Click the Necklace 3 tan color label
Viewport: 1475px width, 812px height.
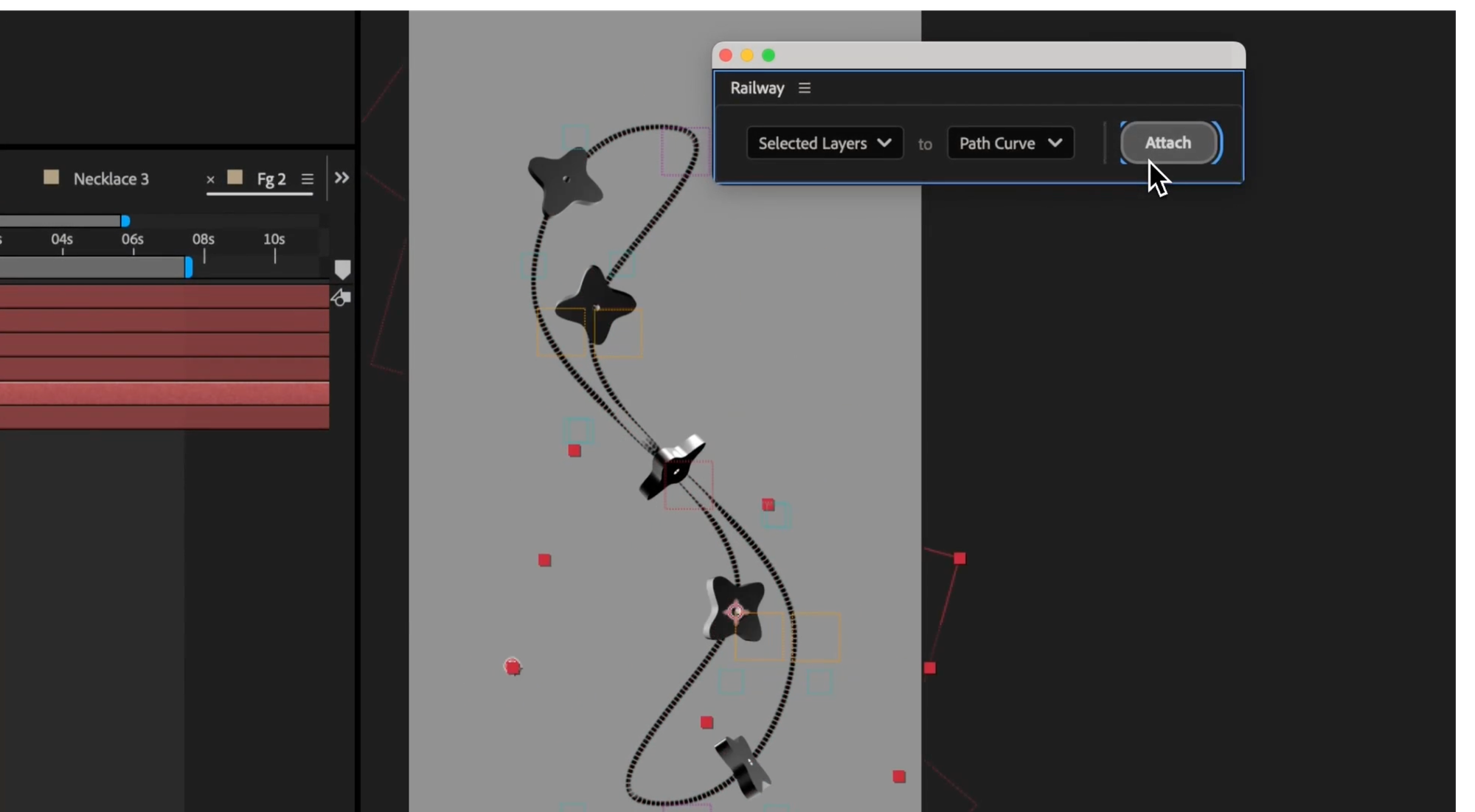pyautogui.click(x=51, y=177)
